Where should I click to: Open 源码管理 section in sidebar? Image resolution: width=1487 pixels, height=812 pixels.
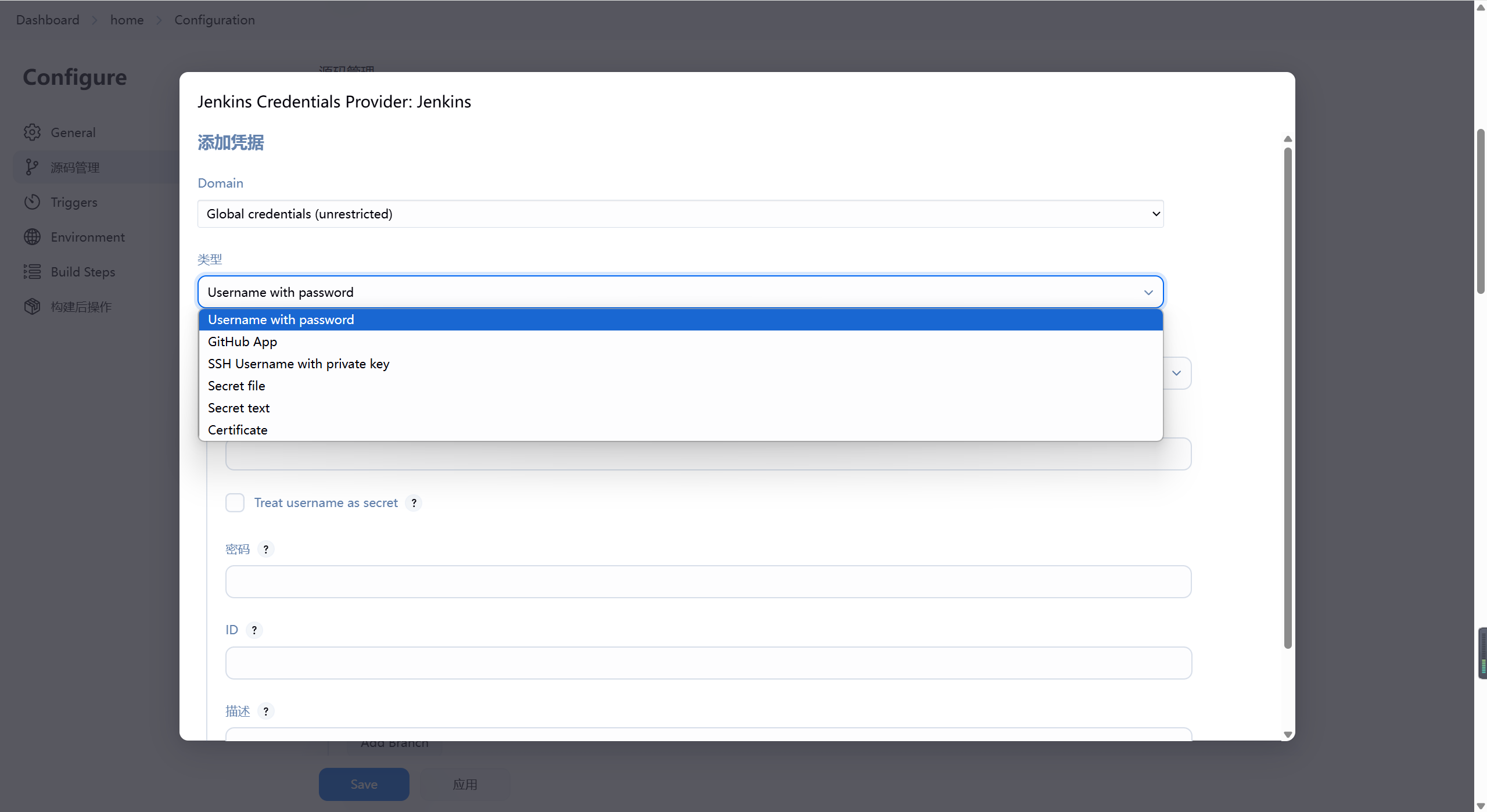(96, 167)
